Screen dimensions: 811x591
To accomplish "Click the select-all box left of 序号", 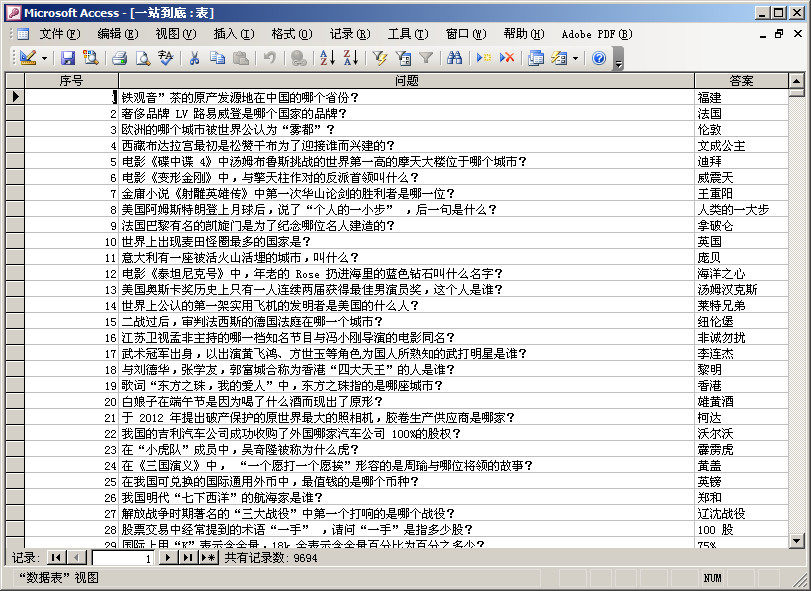I will coord(15,81).
